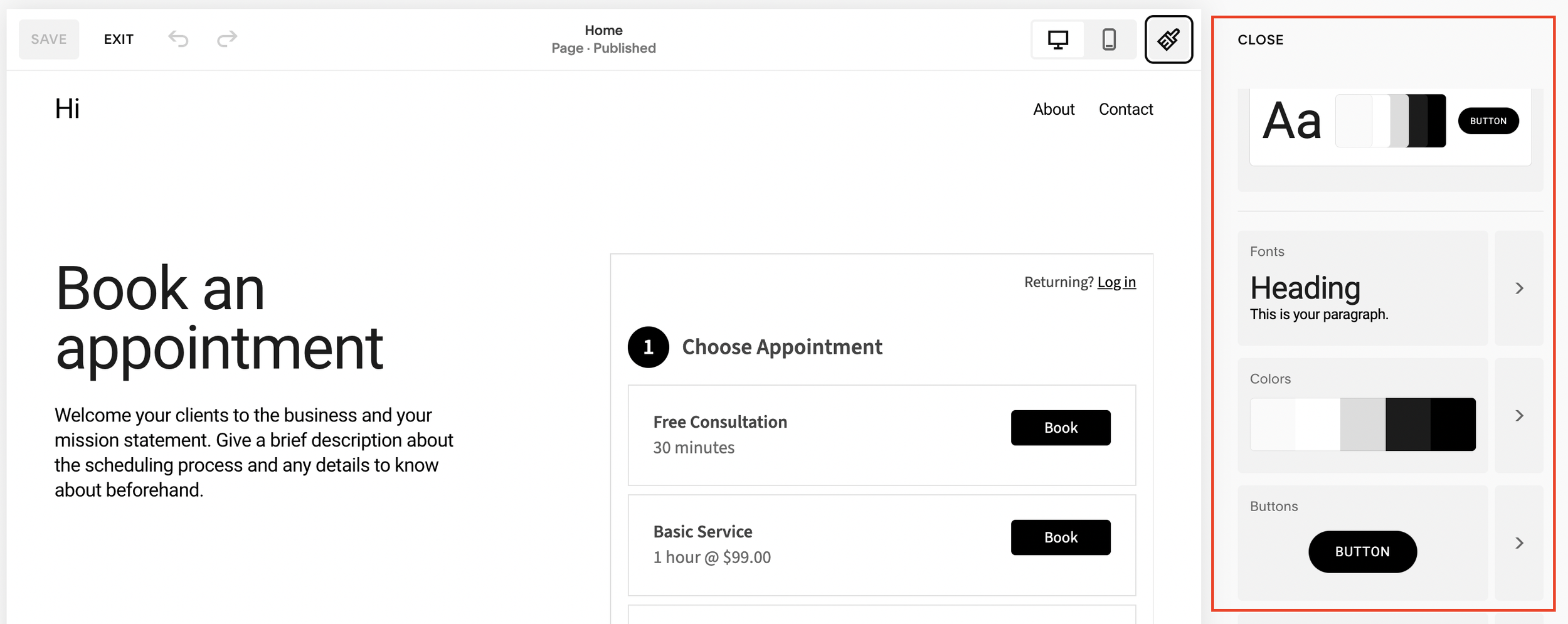Click the Colors palette swatch strip
The height and width of the screenshot is (624, 1568).
(x=1363, y=424)
